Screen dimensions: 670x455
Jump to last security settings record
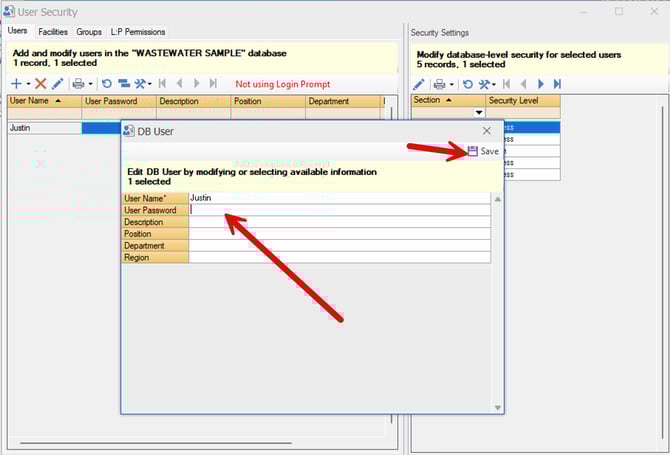[x=557, y=84]
